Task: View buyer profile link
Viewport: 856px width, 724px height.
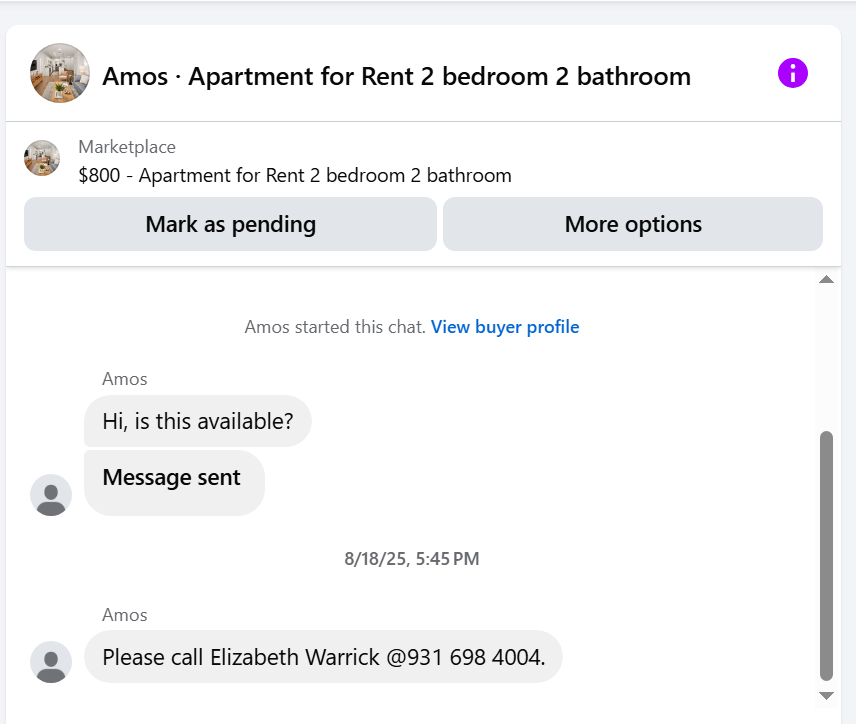Action: pyautogui.click(x=505, y=327)
